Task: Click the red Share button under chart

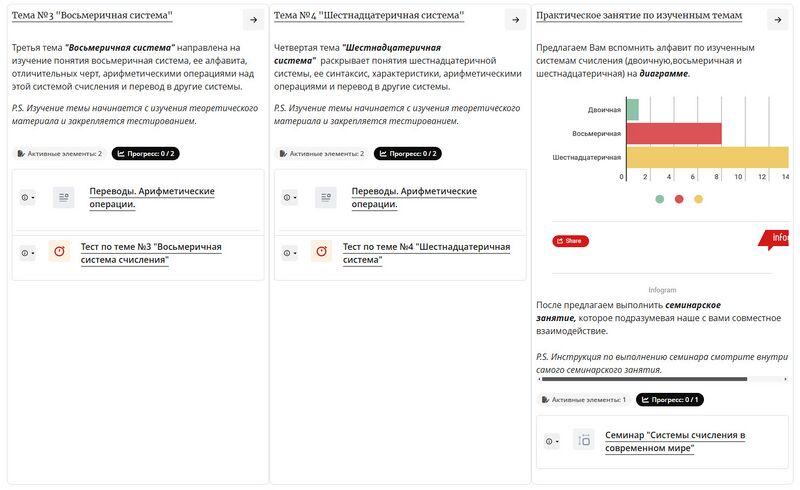Action: (570, 241)
